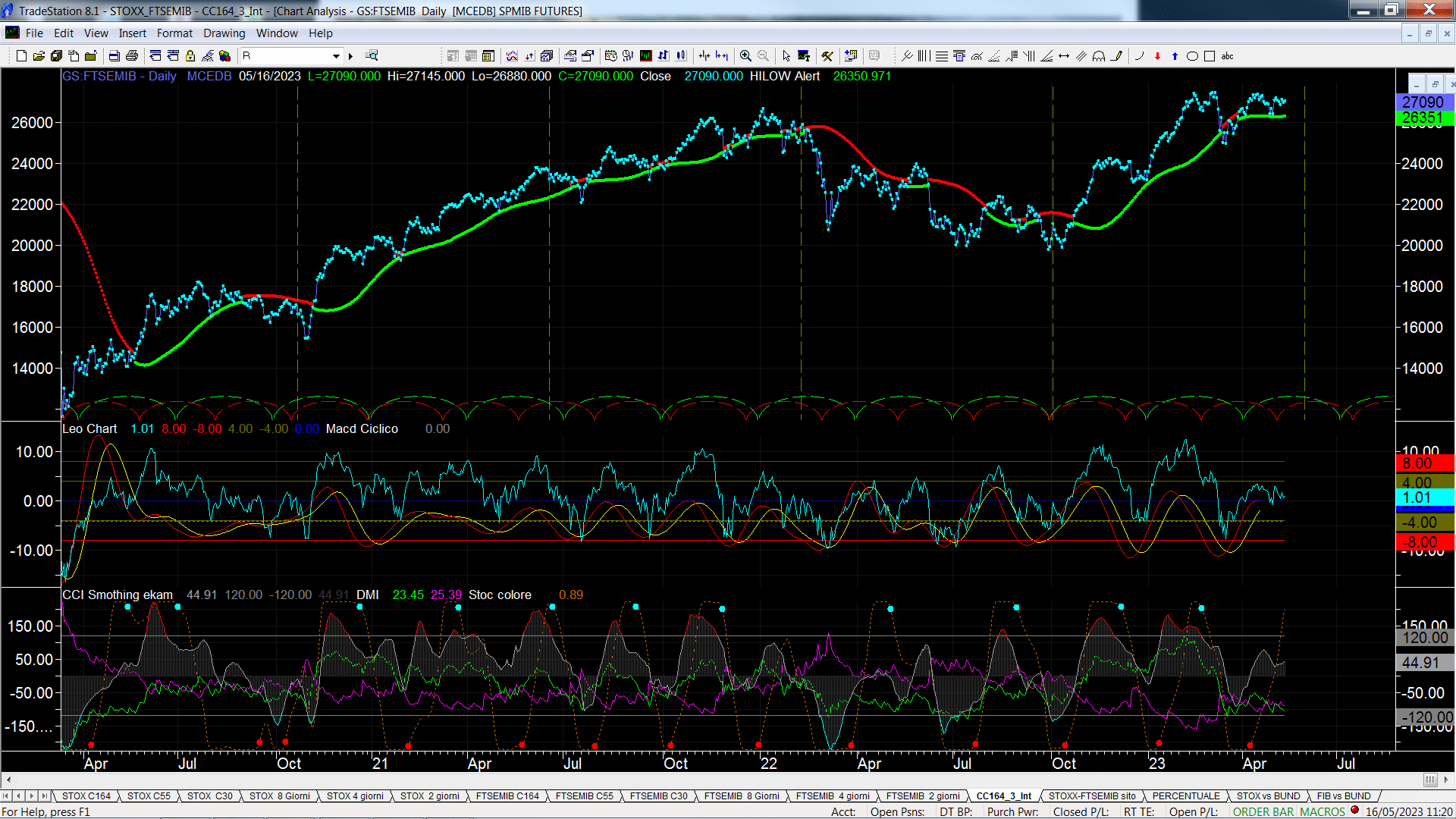Select the arc cycles drawing tool
This screenshot has height=819, width=1456.
[x=1099, y=56]
